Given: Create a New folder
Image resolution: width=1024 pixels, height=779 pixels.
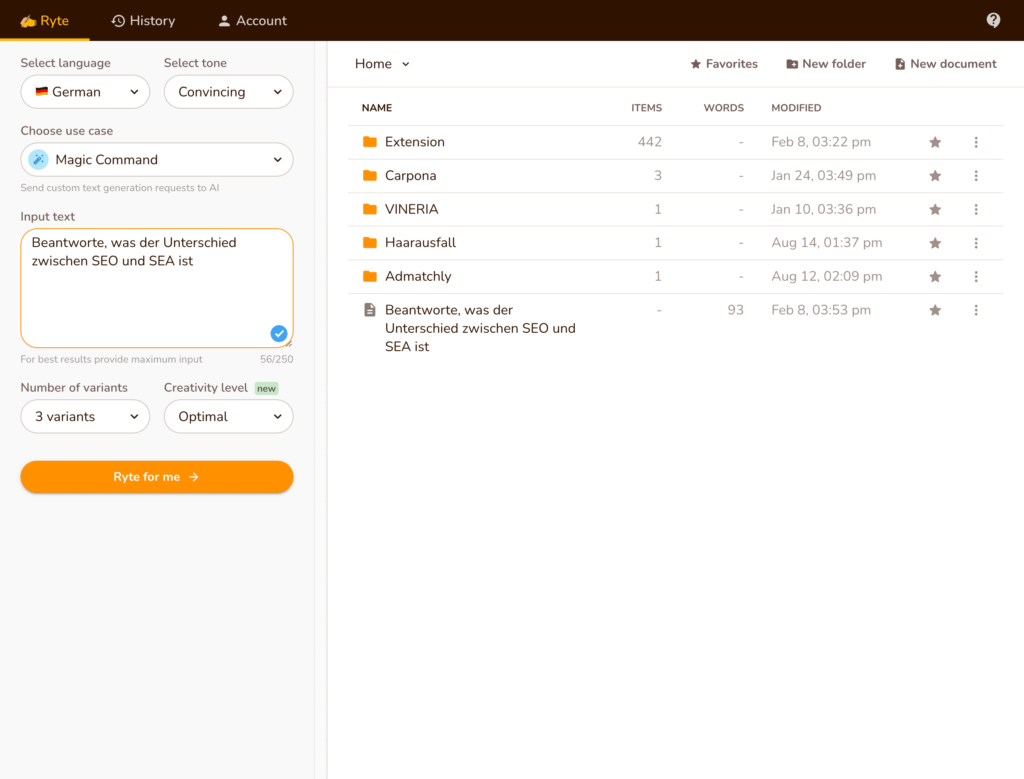Looking at the screenshot, I should (826, 64).
